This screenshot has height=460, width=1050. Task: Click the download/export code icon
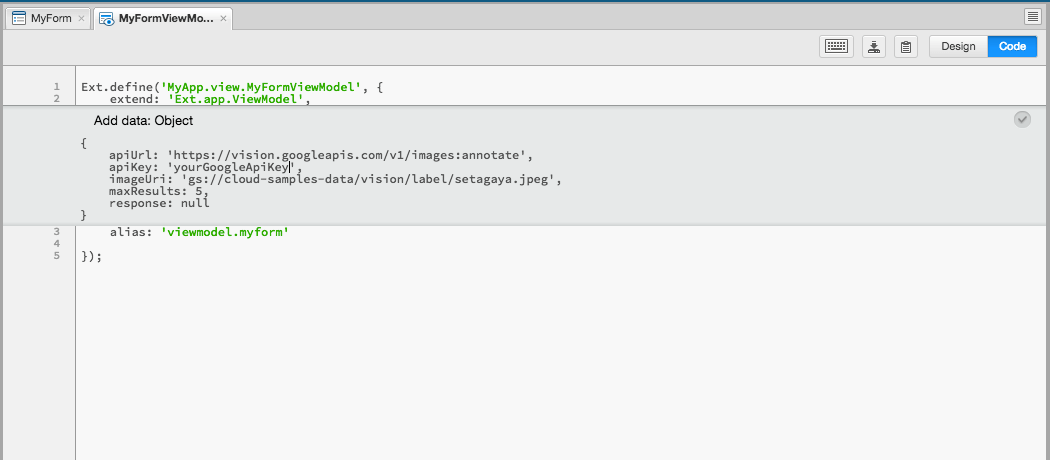[x=873, y=46]
